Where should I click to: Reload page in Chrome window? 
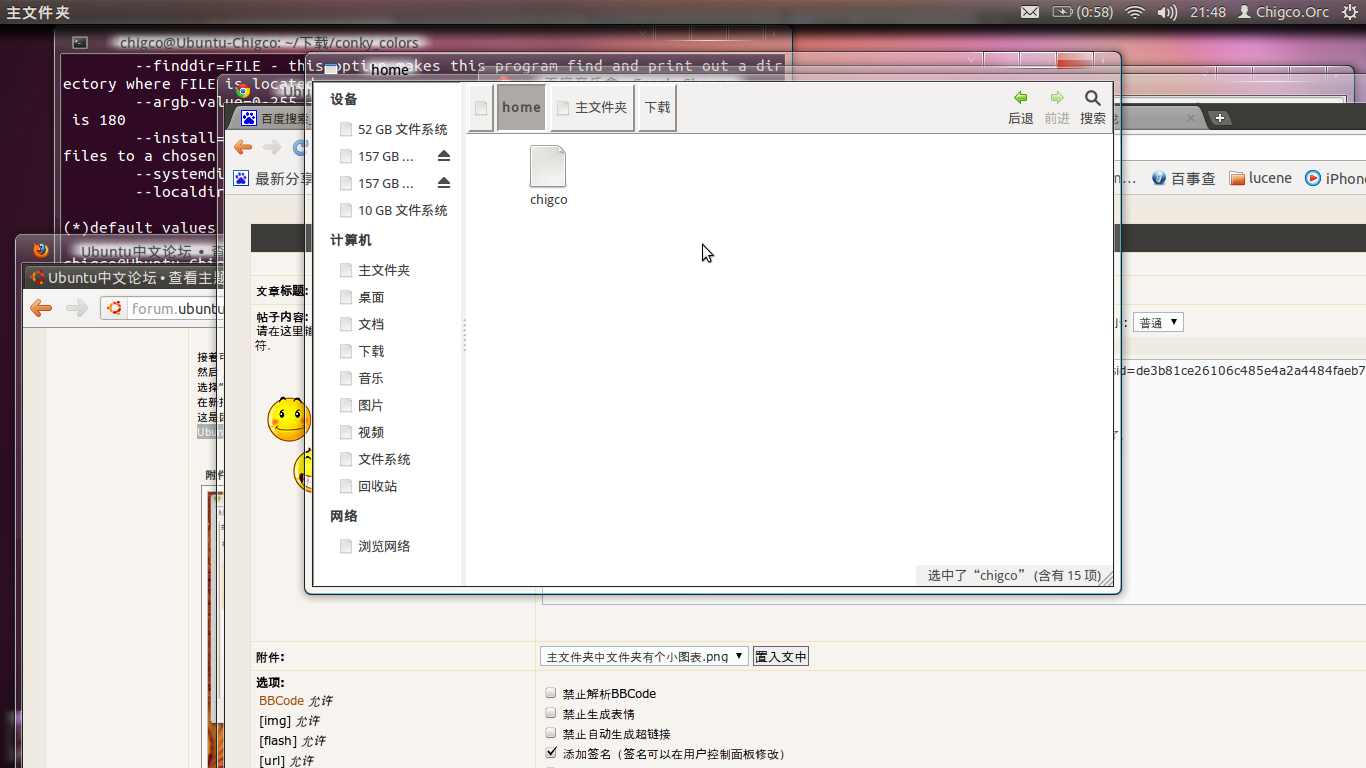300,147
